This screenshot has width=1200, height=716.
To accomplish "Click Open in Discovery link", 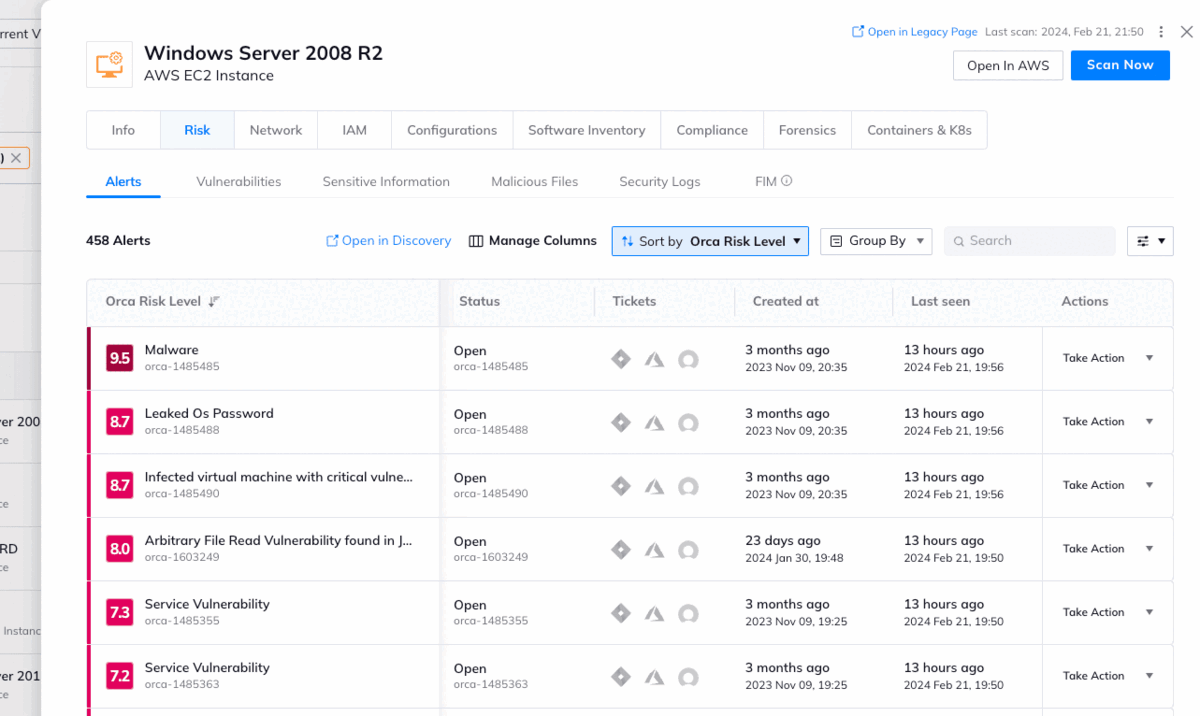I will 389,241.
